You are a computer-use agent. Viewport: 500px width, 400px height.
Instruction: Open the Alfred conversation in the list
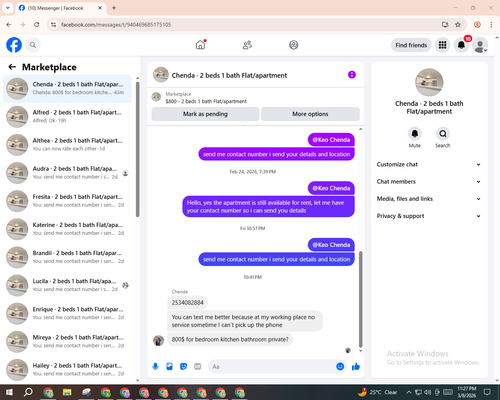point(68,117)
